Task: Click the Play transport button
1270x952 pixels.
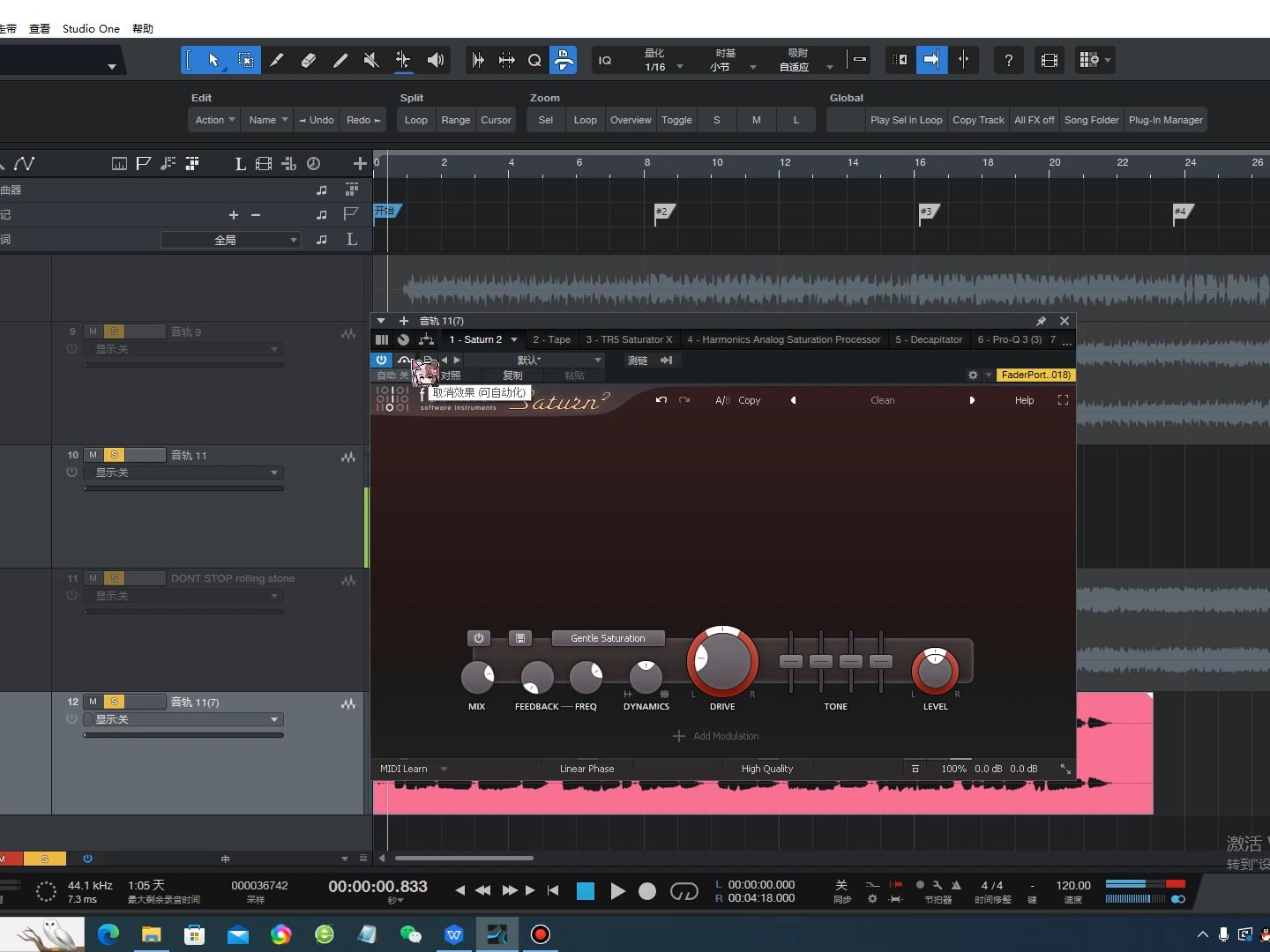Action: 617,891
